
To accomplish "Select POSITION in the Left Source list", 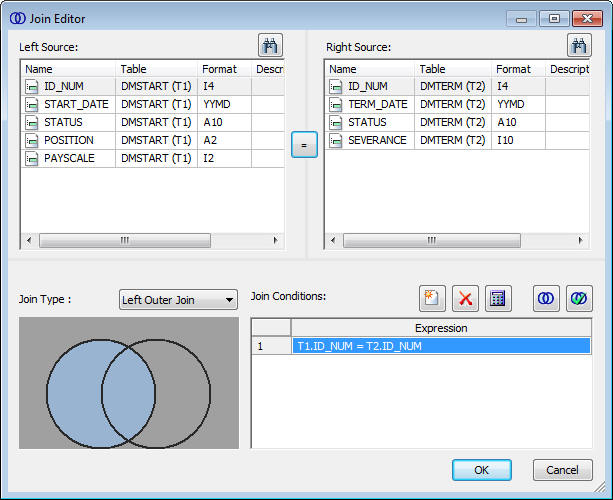I will coord(69,140).
